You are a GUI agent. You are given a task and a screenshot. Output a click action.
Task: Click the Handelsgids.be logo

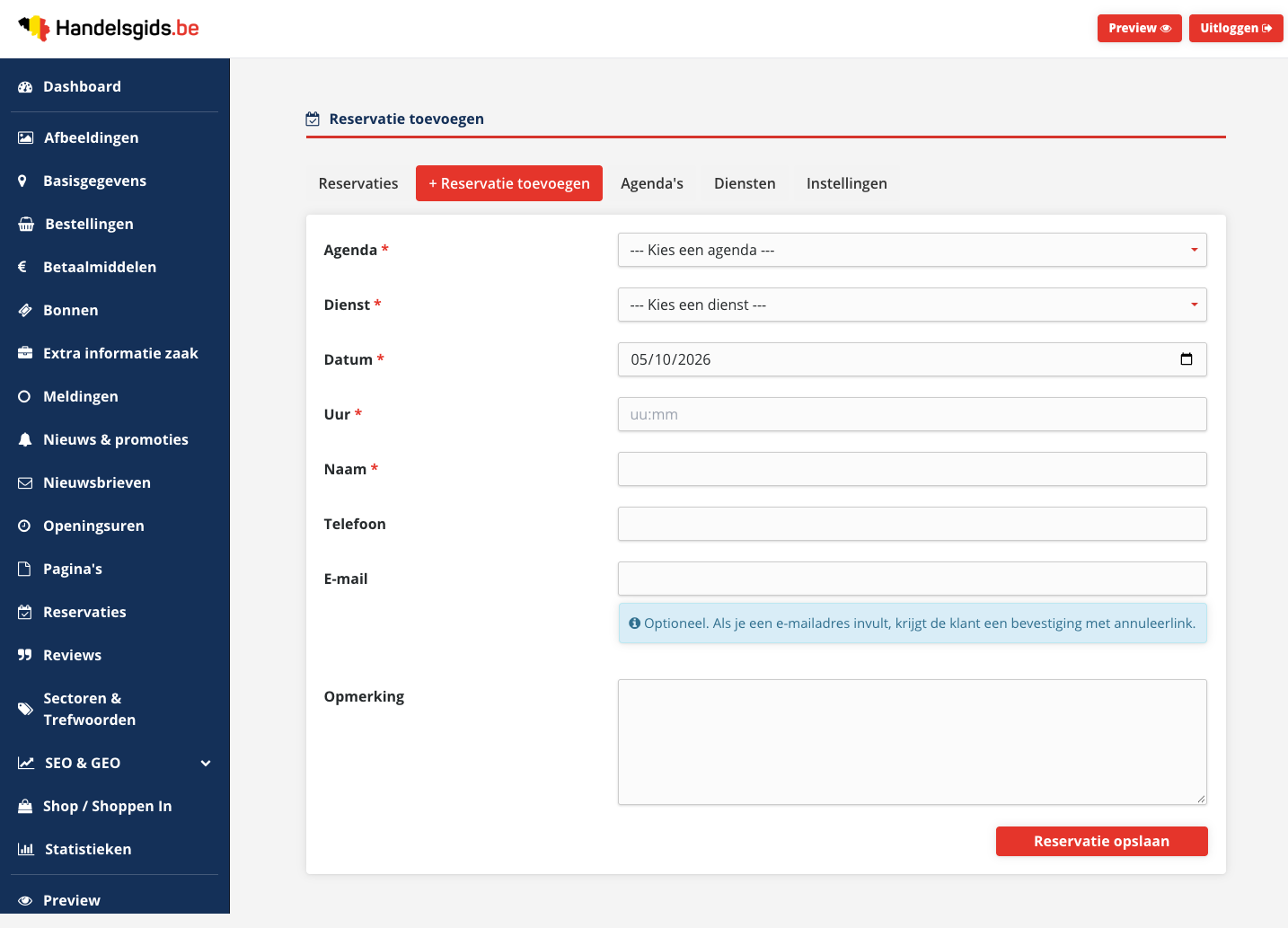tap(109, 29)
